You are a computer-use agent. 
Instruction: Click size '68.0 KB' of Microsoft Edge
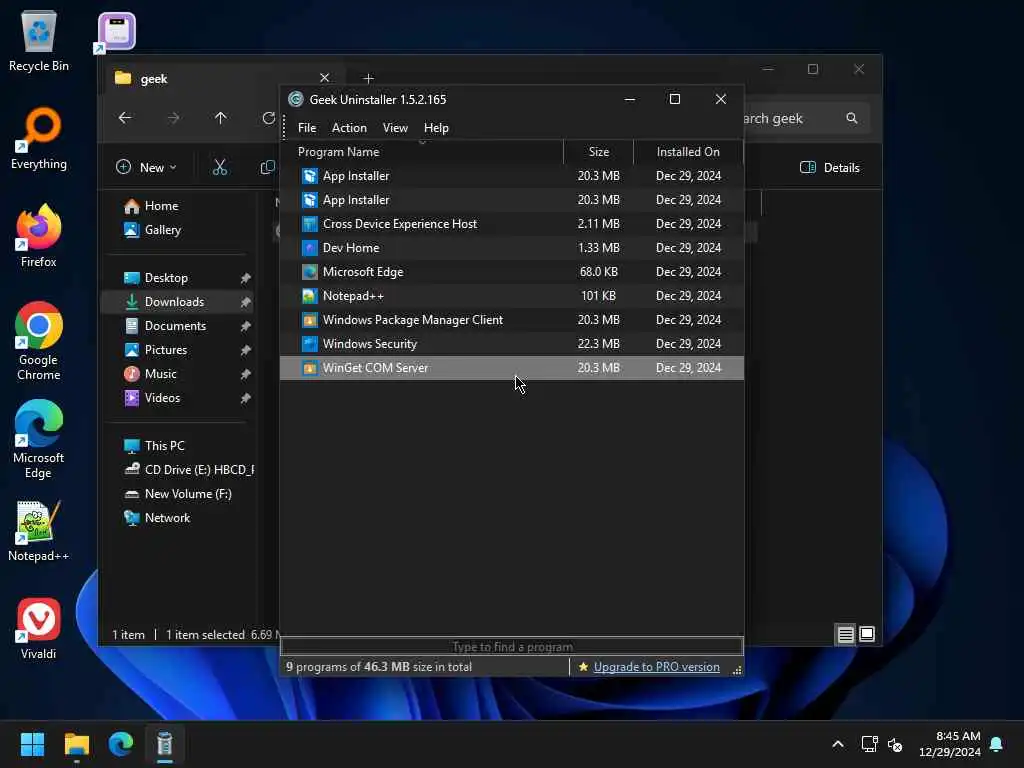[598, 272]
